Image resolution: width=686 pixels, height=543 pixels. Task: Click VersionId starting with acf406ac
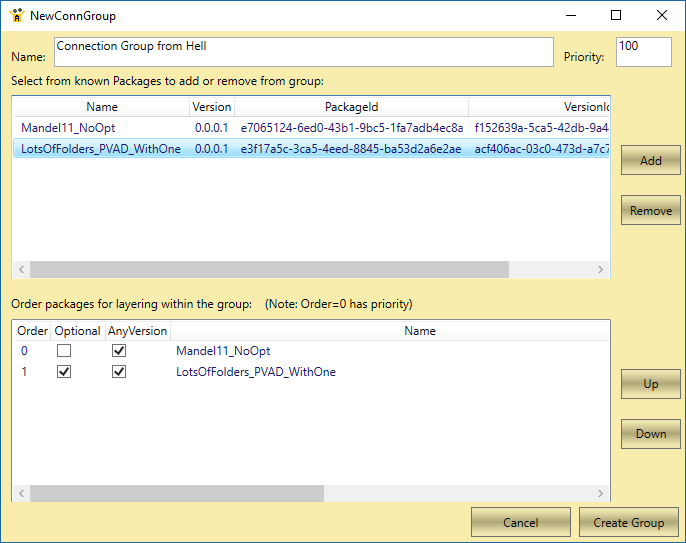tap(542, 149)
